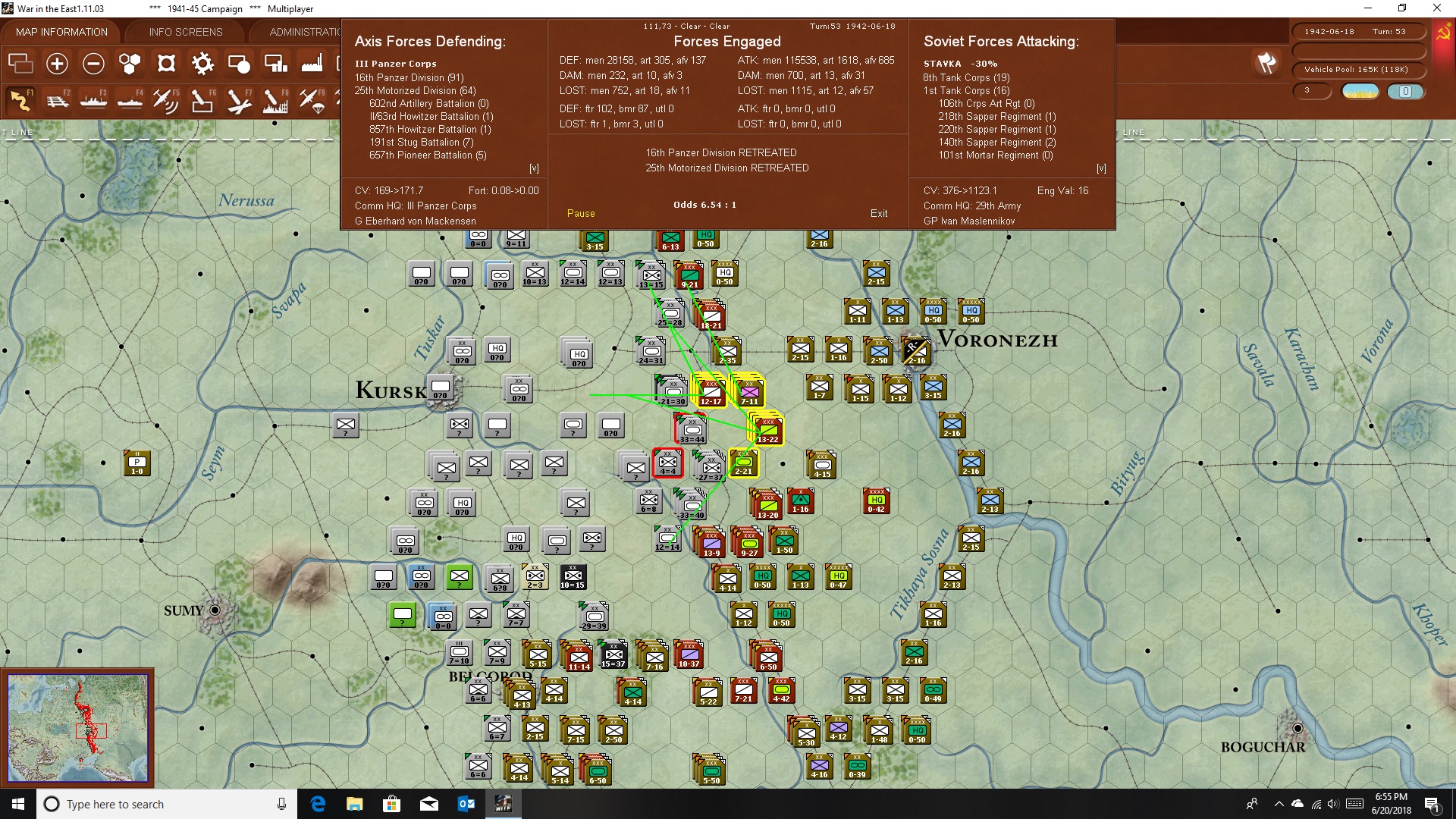Select the naval transport F3 ship icon
This screenshot has height=819, width=1456.
[93, 100]
